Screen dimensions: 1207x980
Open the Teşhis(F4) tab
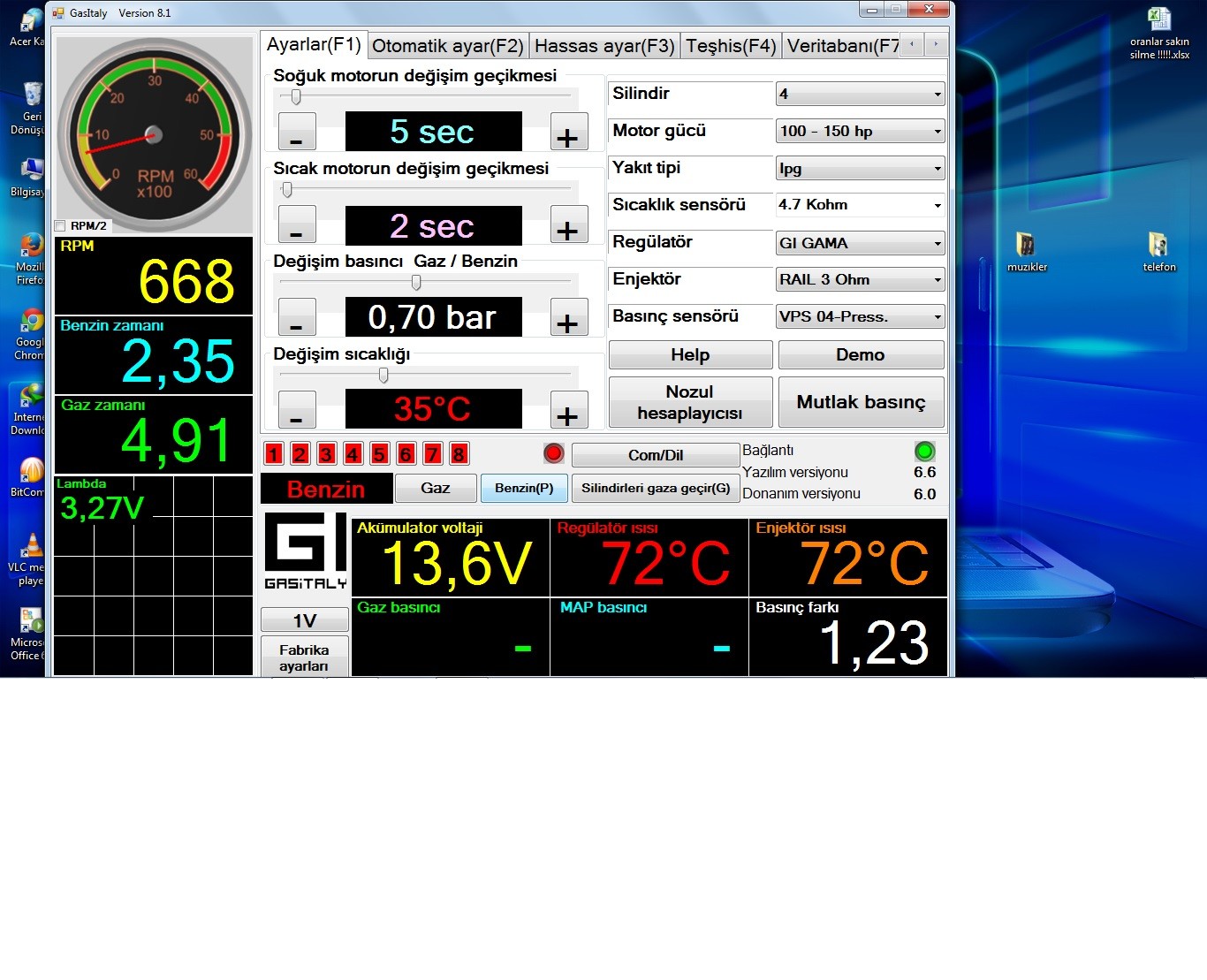click(x=730, y=46)
